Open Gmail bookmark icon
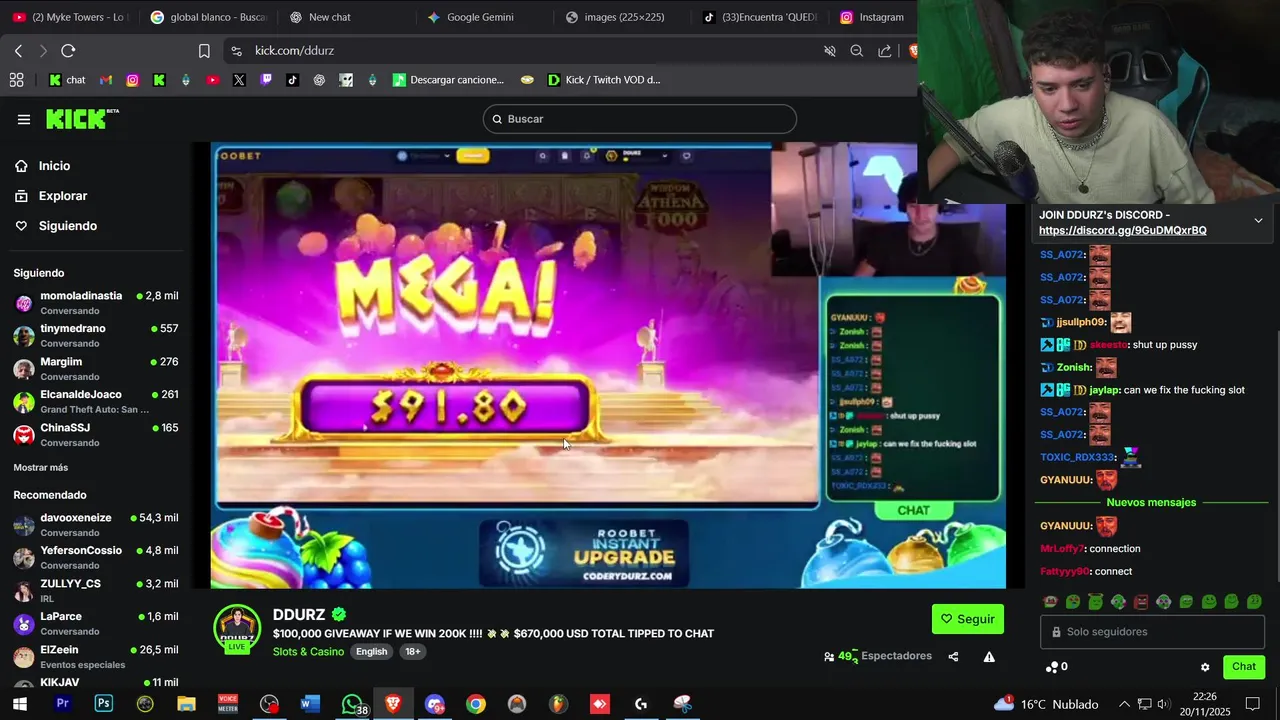 (x=106, y=80)
